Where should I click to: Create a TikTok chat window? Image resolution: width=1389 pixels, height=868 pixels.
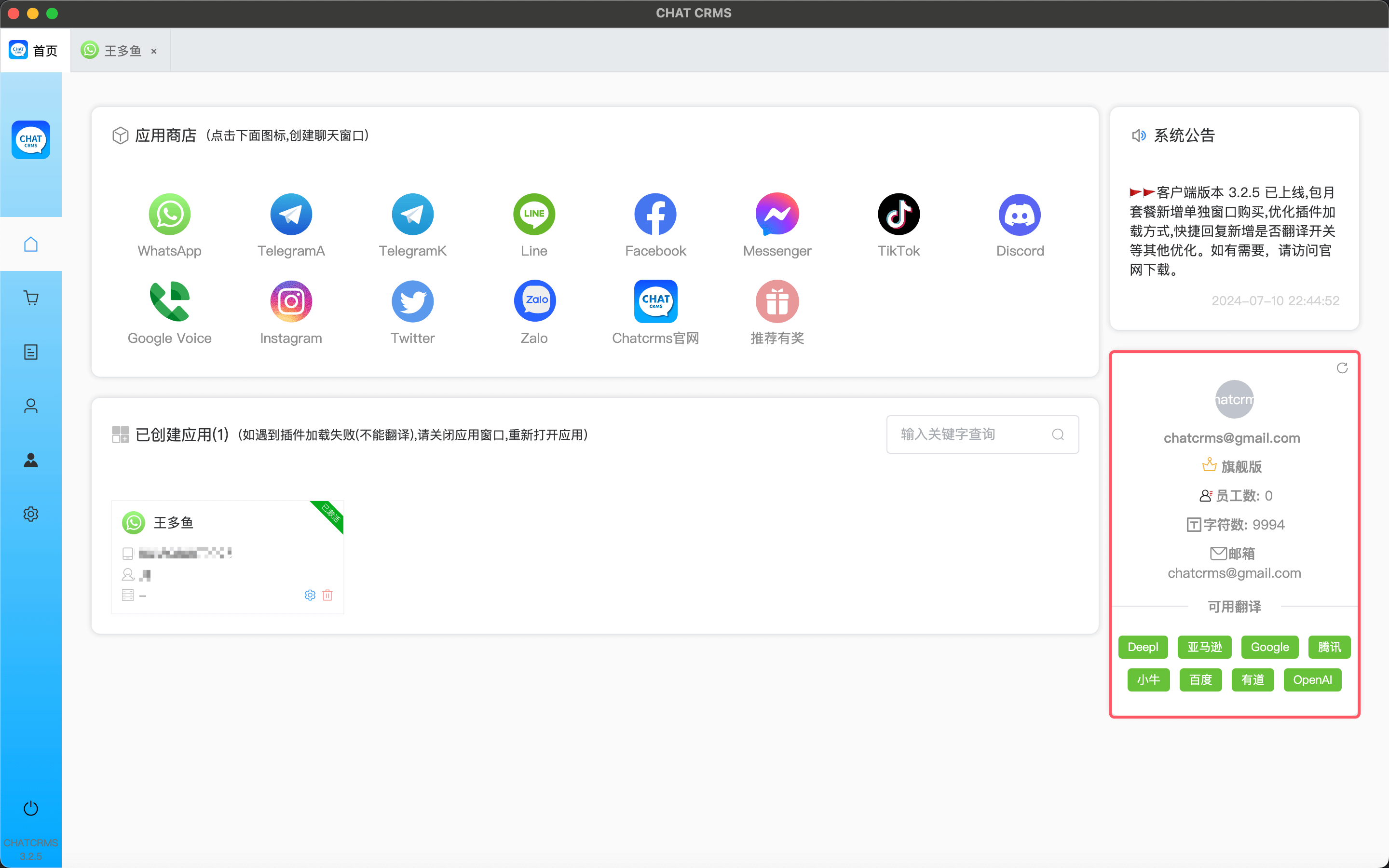pyautogui.click(x=899, y=214)
